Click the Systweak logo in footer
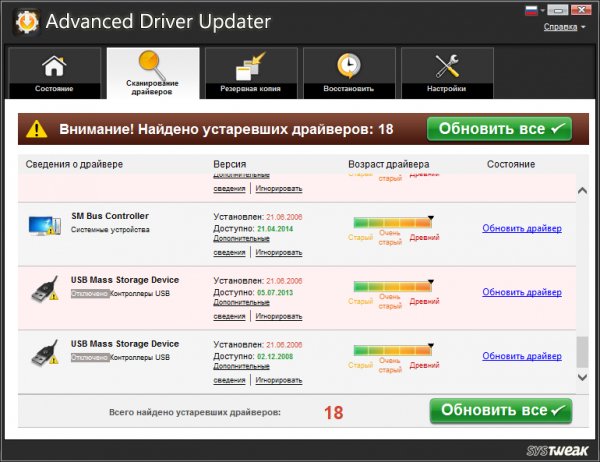 tap(557, 451)
